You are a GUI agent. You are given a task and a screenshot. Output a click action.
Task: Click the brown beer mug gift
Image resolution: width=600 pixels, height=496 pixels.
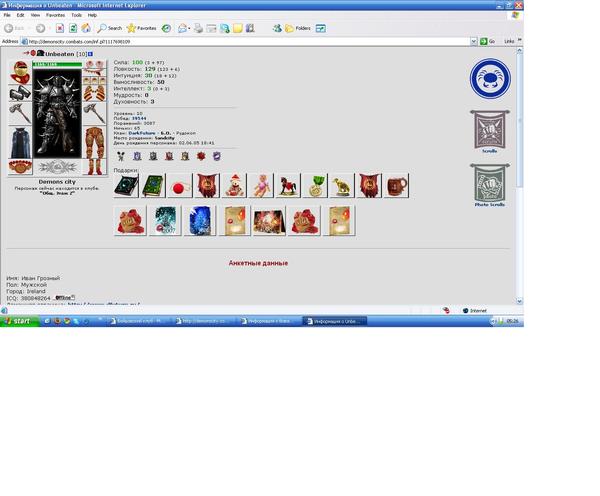coord(396,186)
